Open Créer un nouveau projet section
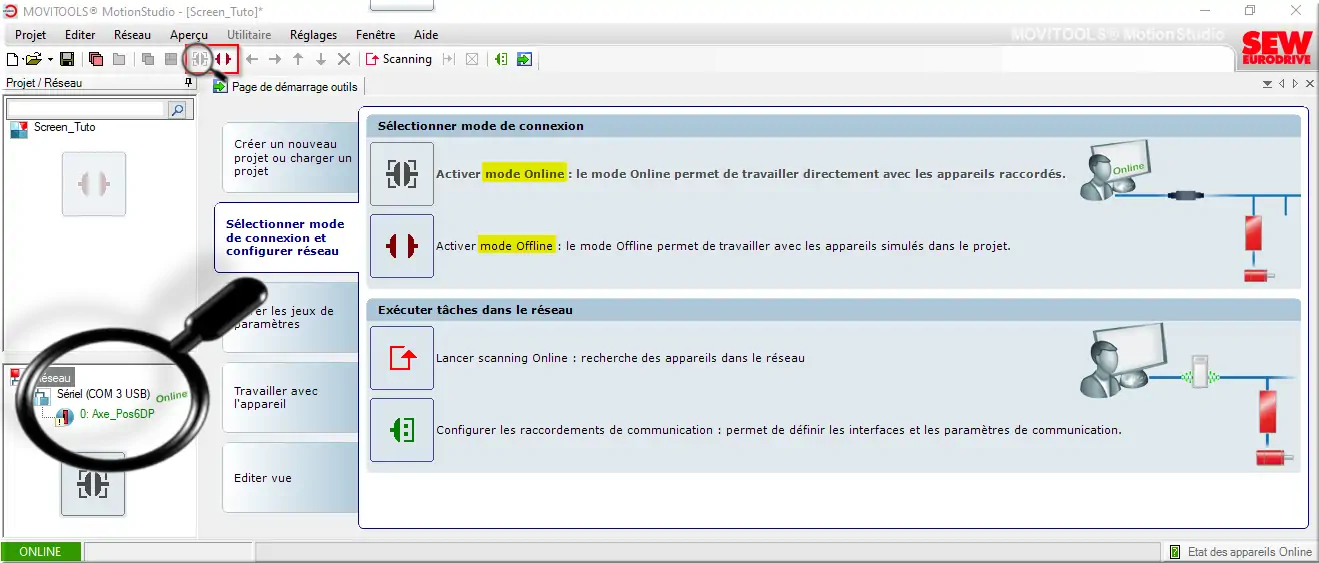 point(290,158)
